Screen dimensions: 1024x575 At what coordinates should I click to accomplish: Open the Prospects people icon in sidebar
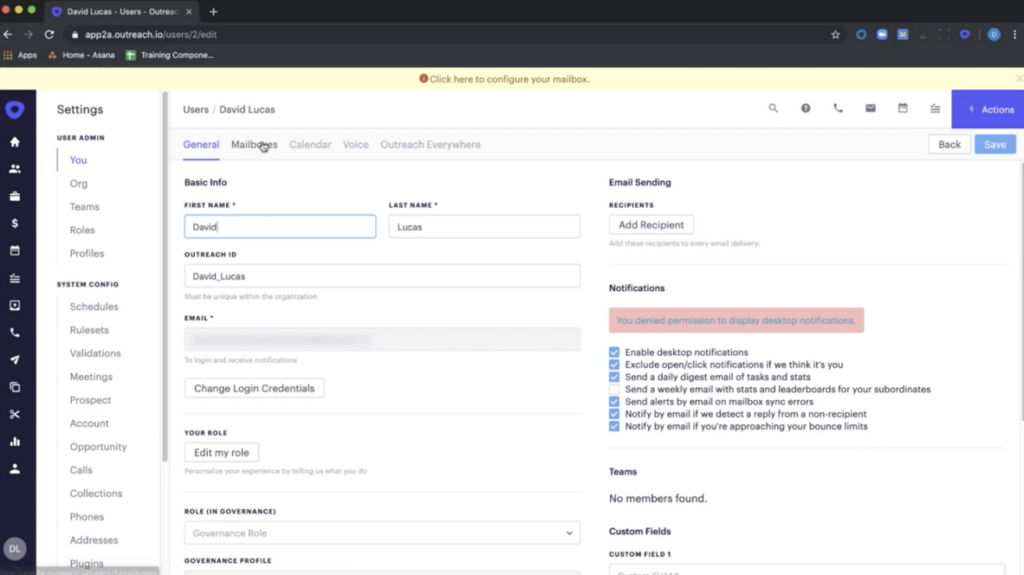pos(14,169)
